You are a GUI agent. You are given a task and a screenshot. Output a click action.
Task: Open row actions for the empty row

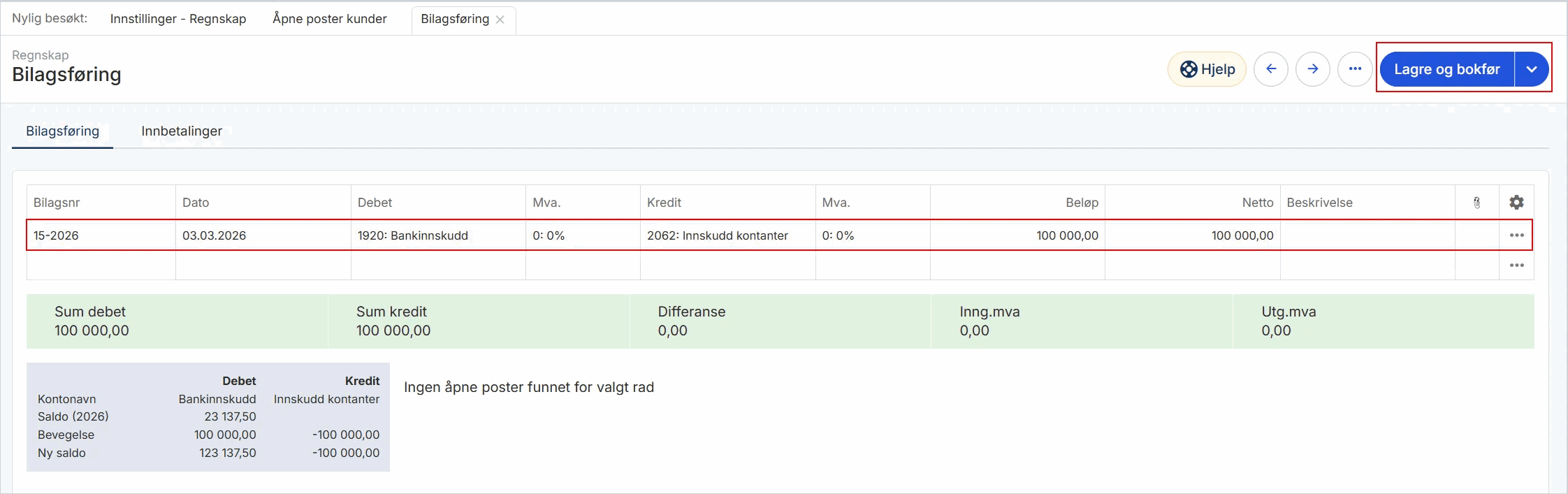(1516, 266)
